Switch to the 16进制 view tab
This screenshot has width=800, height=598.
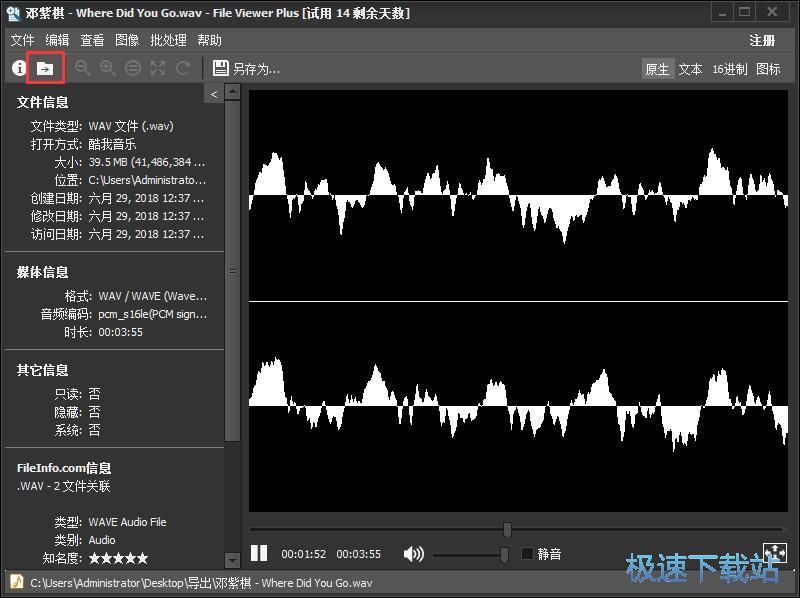[729, 69]
